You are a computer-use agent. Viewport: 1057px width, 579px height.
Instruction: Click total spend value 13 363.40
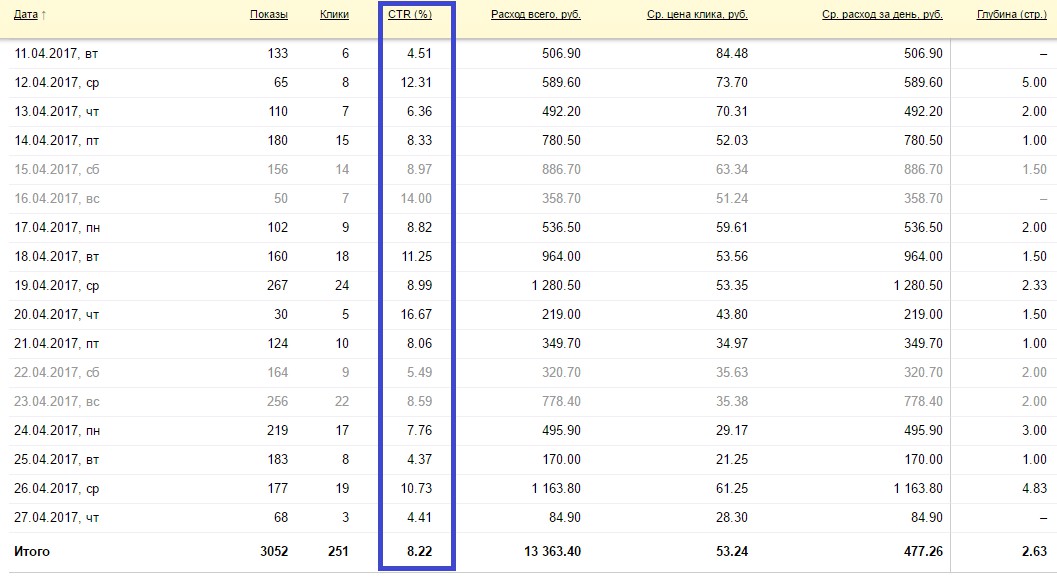552,551
